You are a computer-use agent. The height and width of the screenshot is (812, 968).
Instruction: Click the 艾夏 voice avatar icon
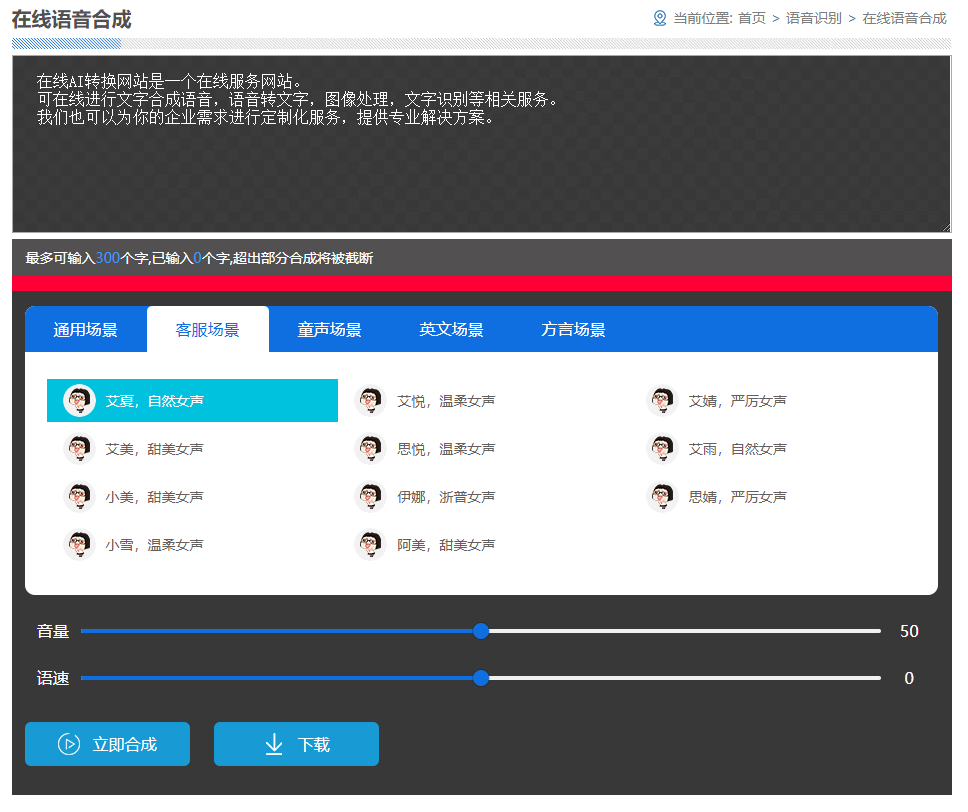pyautogui.click(x=79, y=400)
